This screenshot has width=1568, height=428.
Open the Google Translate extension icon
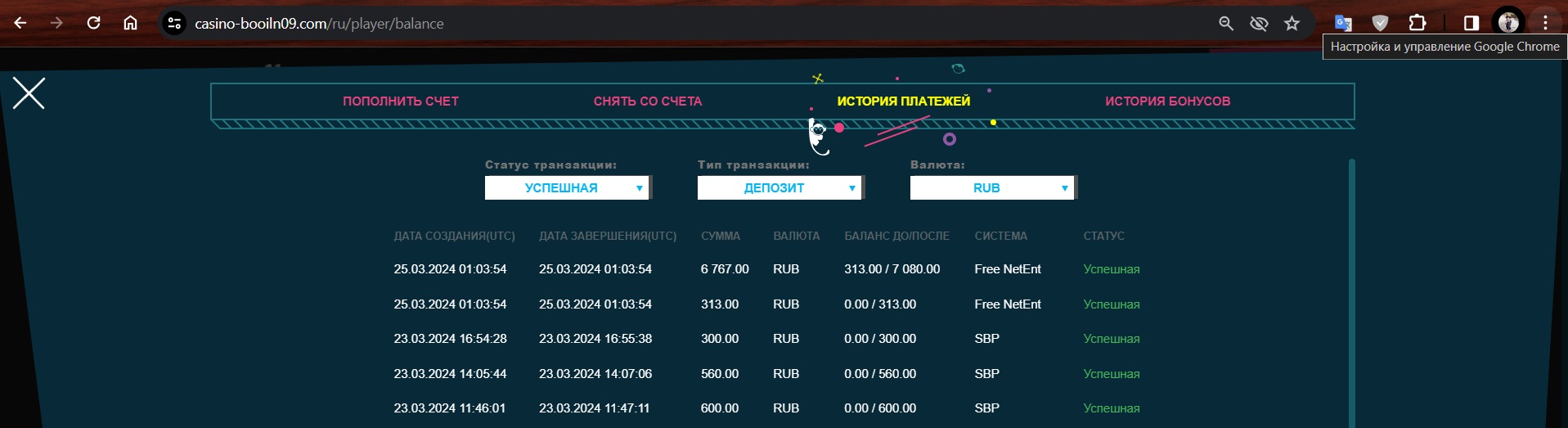1343,24
